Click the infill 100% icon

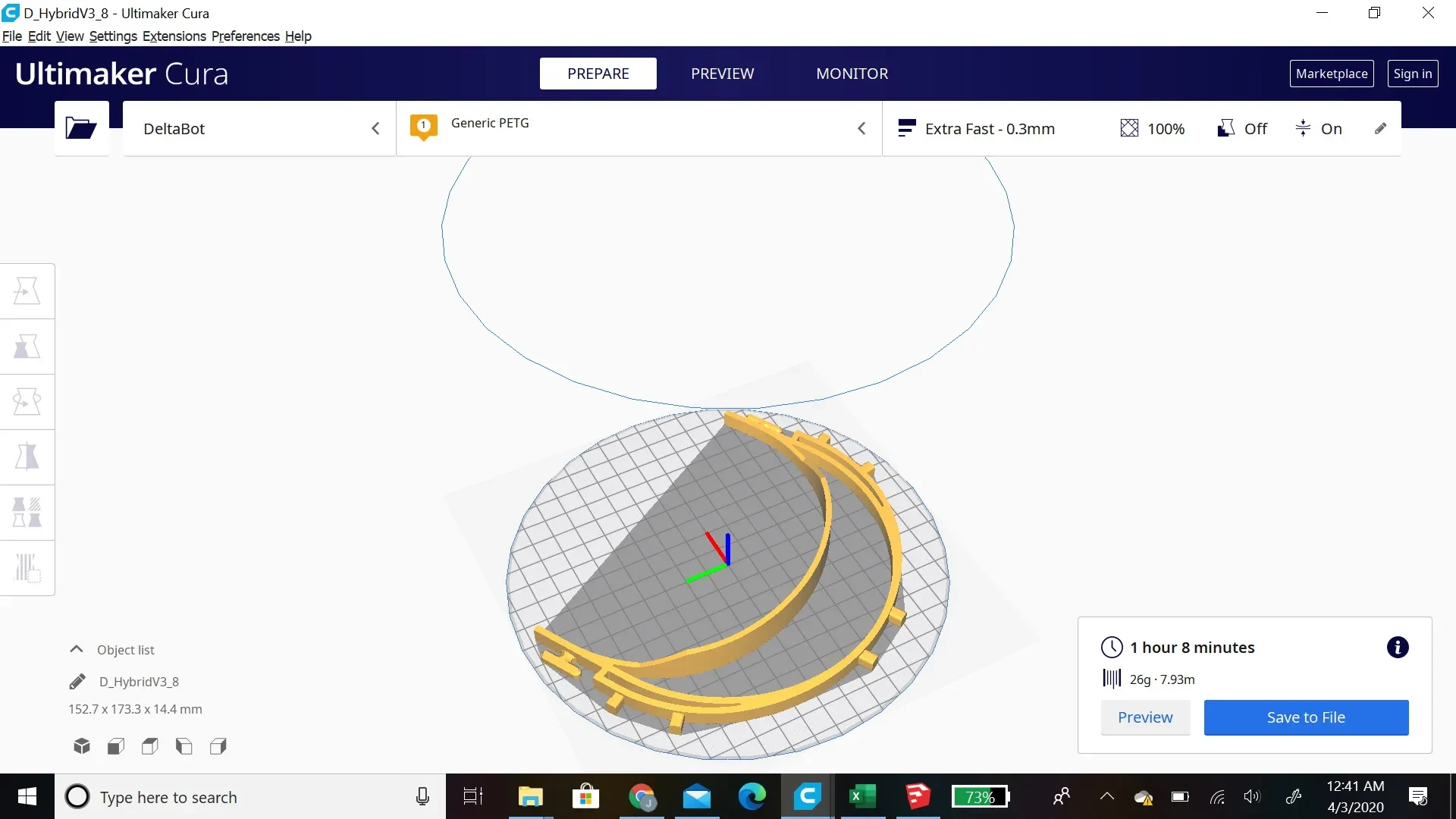click(x=1129, y=128)
